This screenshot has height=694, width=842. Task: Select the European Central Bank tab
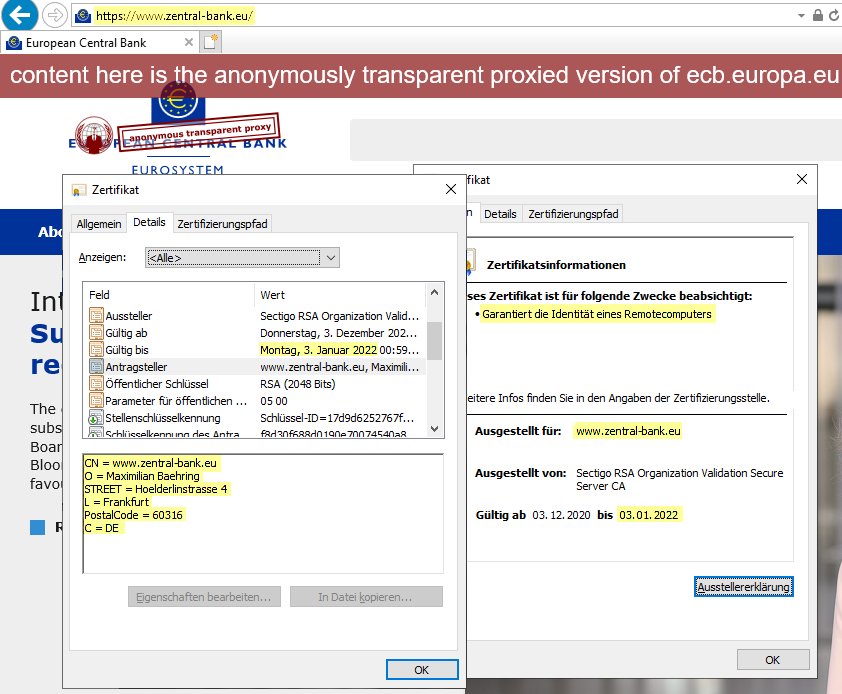(x=100, y=42)
